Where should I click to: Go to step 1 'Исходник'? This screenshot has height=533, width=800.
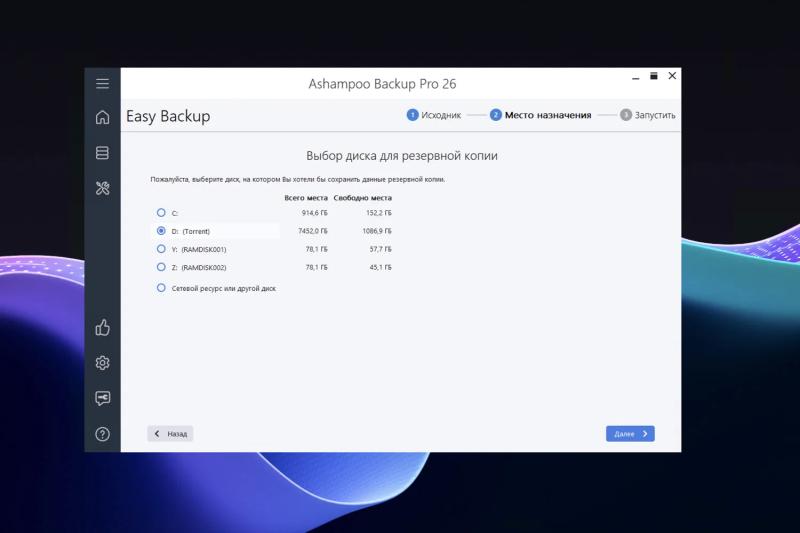click(434, 115)
